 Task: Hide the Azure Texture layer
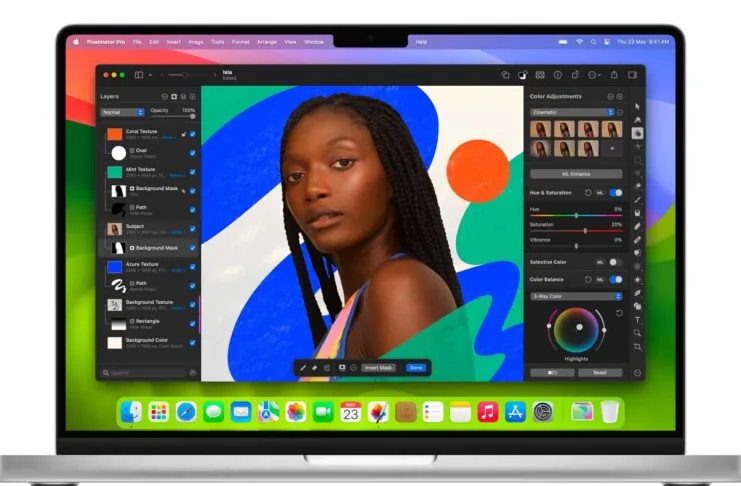point(192,267)
